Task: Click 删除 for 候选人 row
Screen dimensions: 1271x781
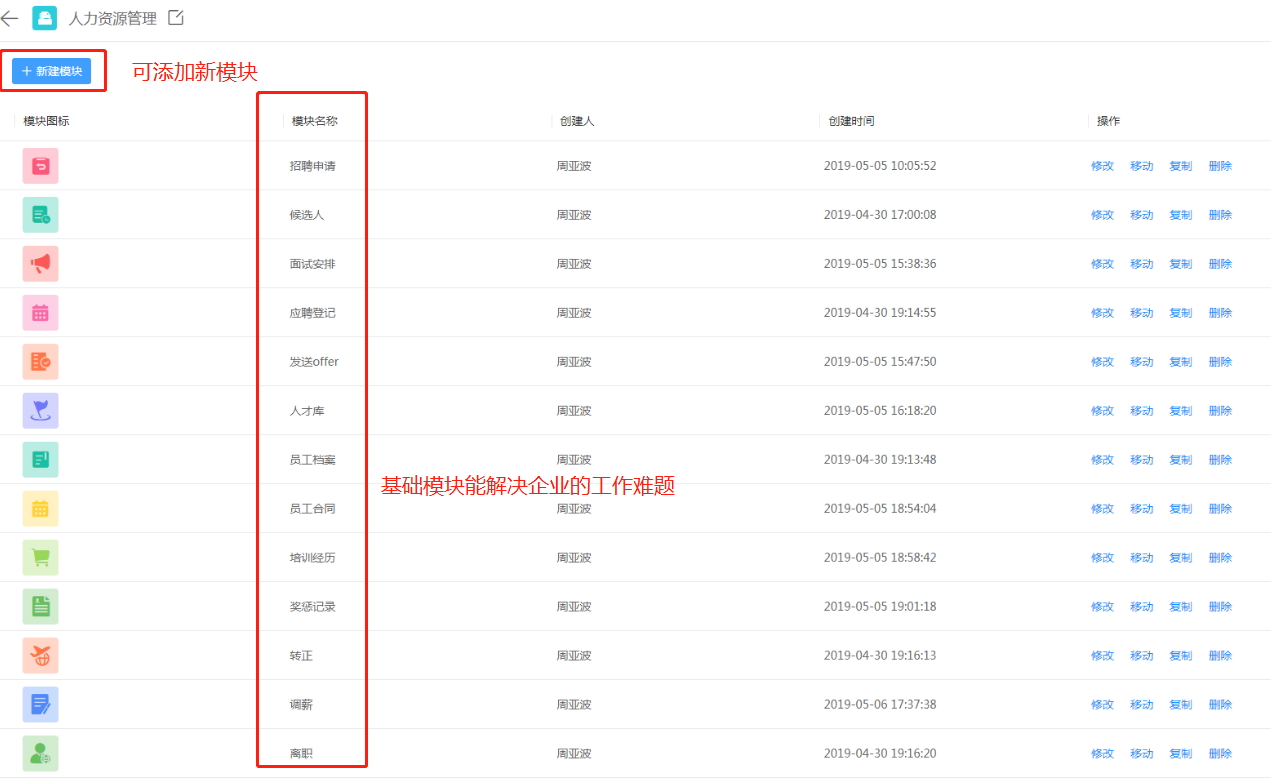Action: tap(1220, 215)
